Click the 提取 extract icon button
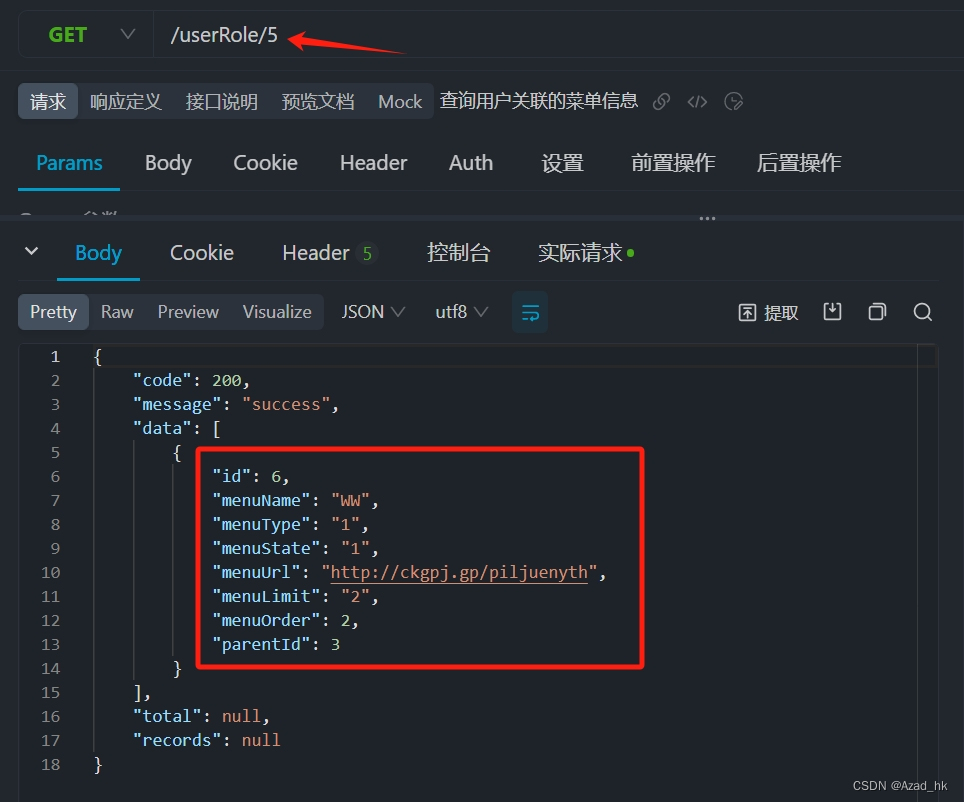This screenshot has height=802, width=964. coord(767,311)
